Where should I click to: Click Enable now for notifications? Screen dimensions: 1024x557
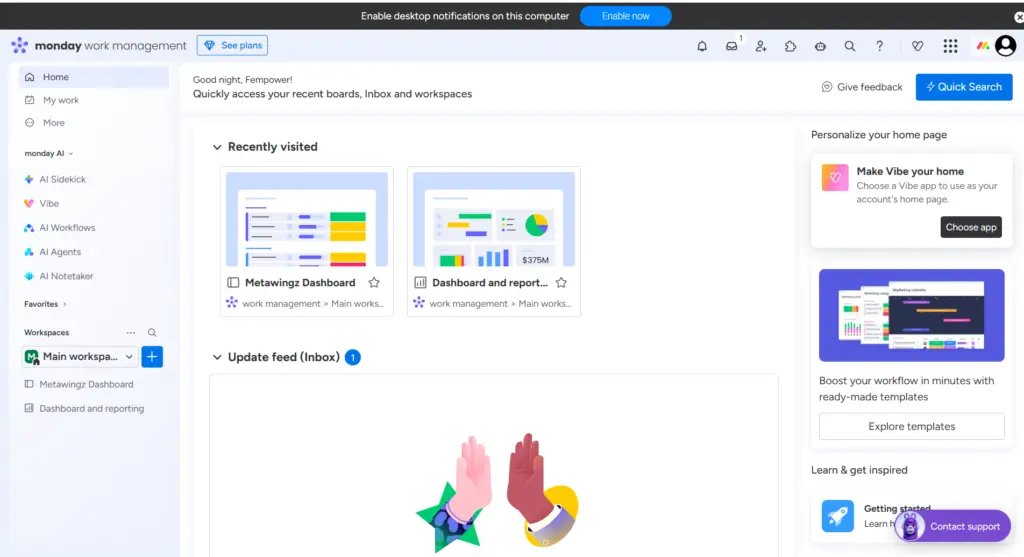626,16
